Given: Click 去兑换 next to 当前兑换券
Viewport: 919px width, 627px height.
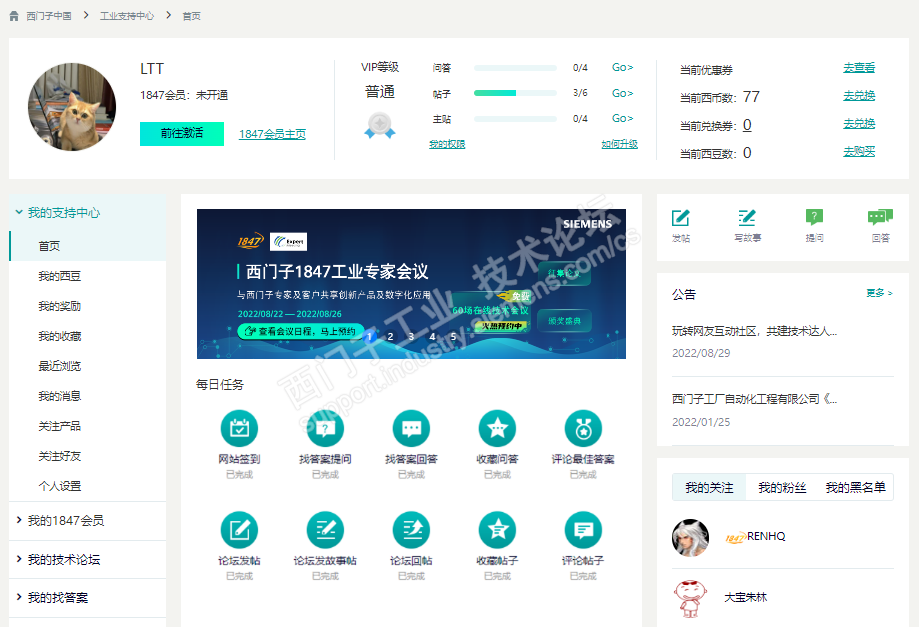Looking at the screenshot, I should pyautogui.click(x=859, y=124).
